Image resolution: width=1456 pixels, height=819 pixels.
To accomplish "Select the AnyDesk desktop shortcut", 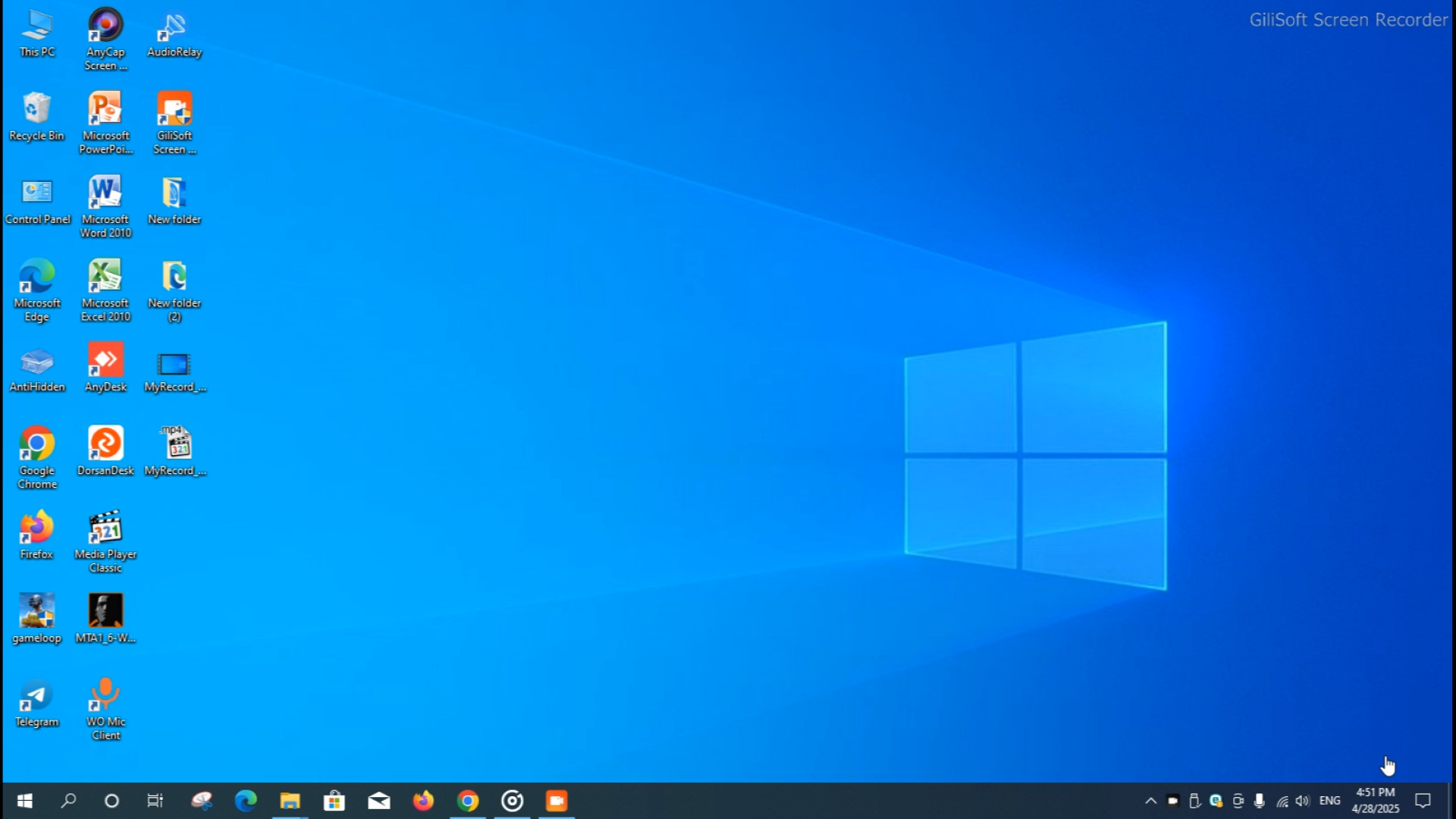I will tap(105, 369).
